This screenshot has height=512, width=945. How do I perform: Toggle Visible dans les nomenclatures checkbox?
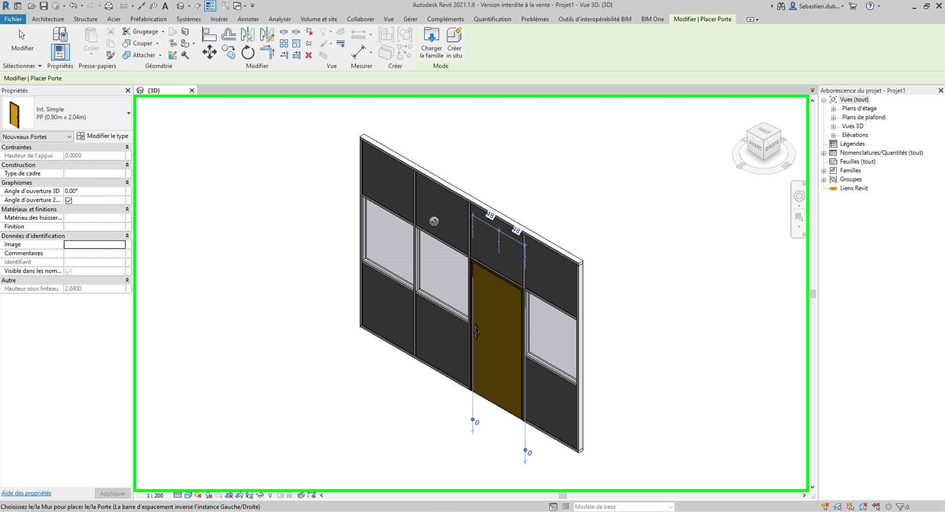click(x=68, y=271)
